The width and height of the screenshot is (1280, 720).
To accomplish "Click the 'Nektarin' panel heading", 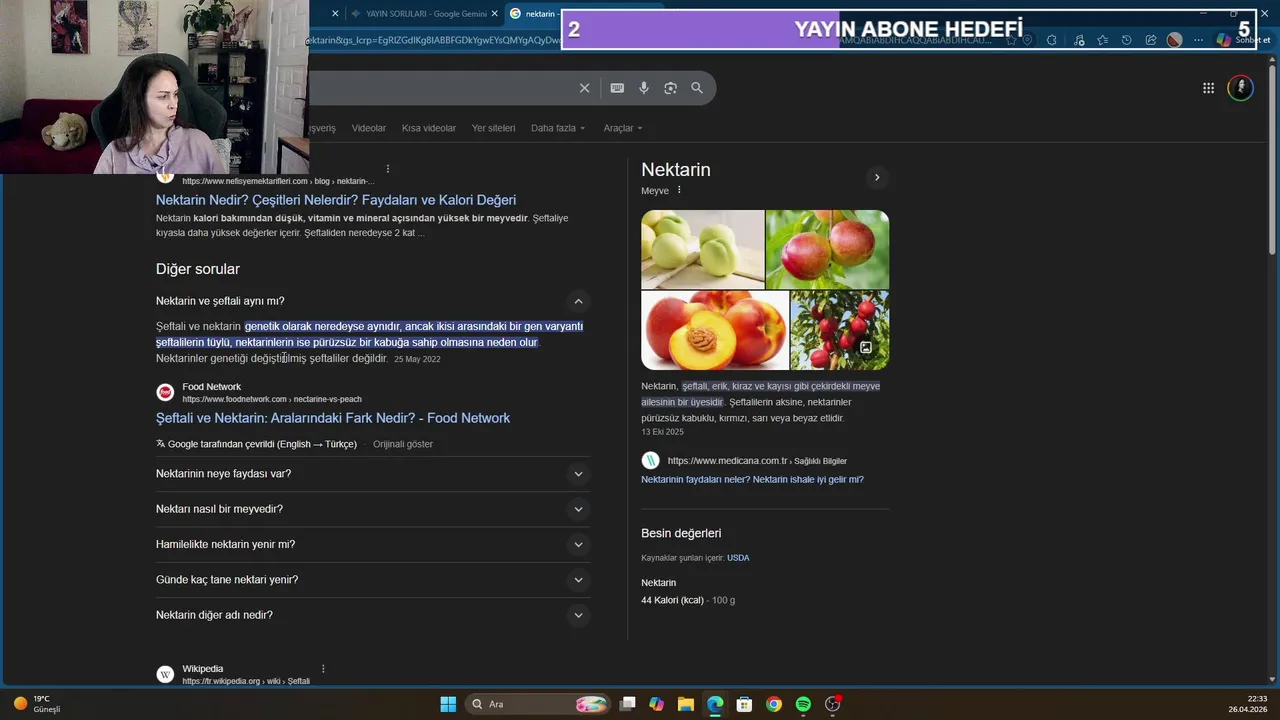I will coord(676,170).
